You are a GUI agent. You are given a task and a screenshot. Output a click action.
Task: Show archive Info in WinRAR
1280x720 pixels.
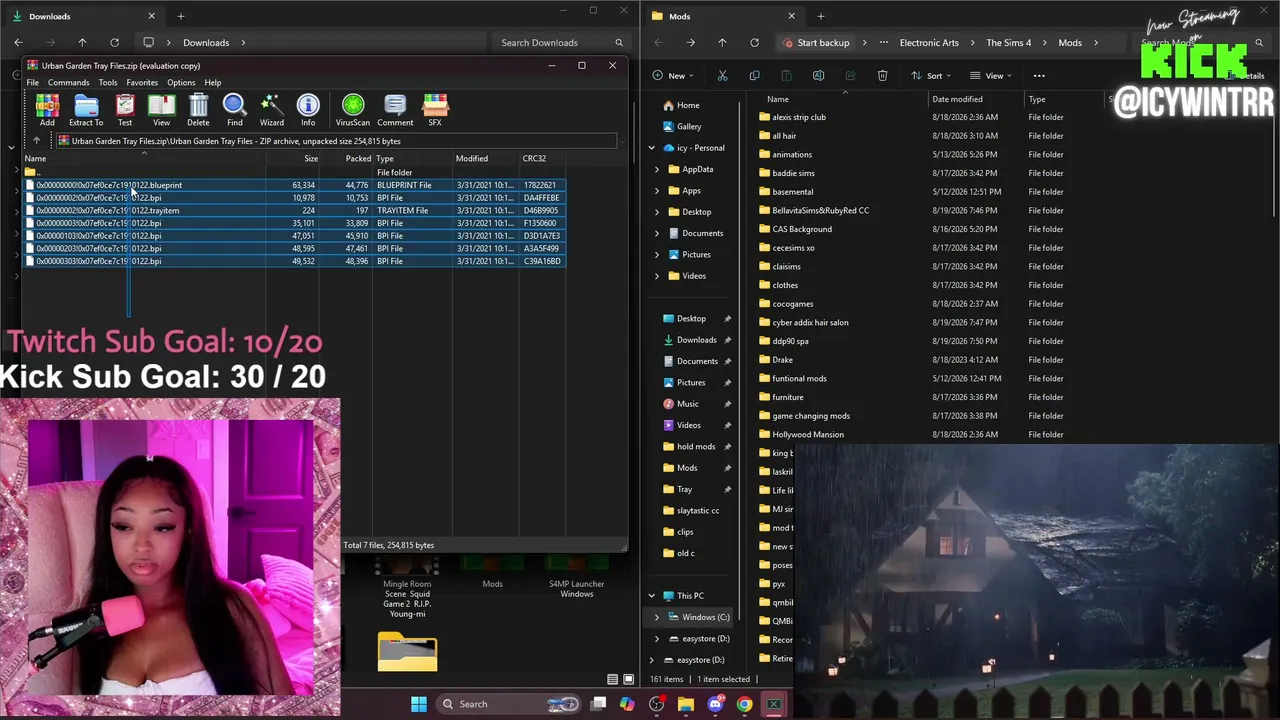pos(308,109)
